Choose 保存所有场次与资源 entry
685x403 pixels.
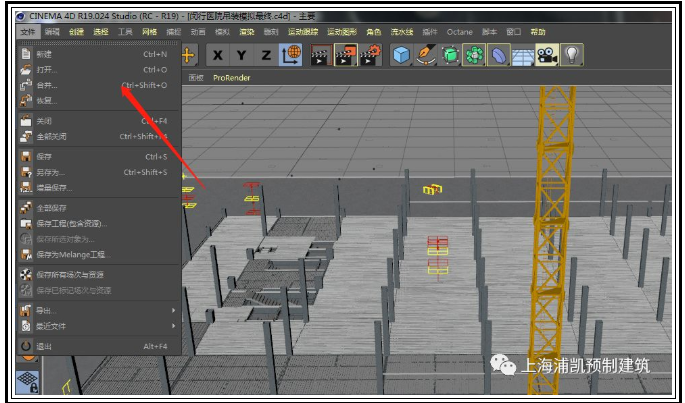(99, 275)
